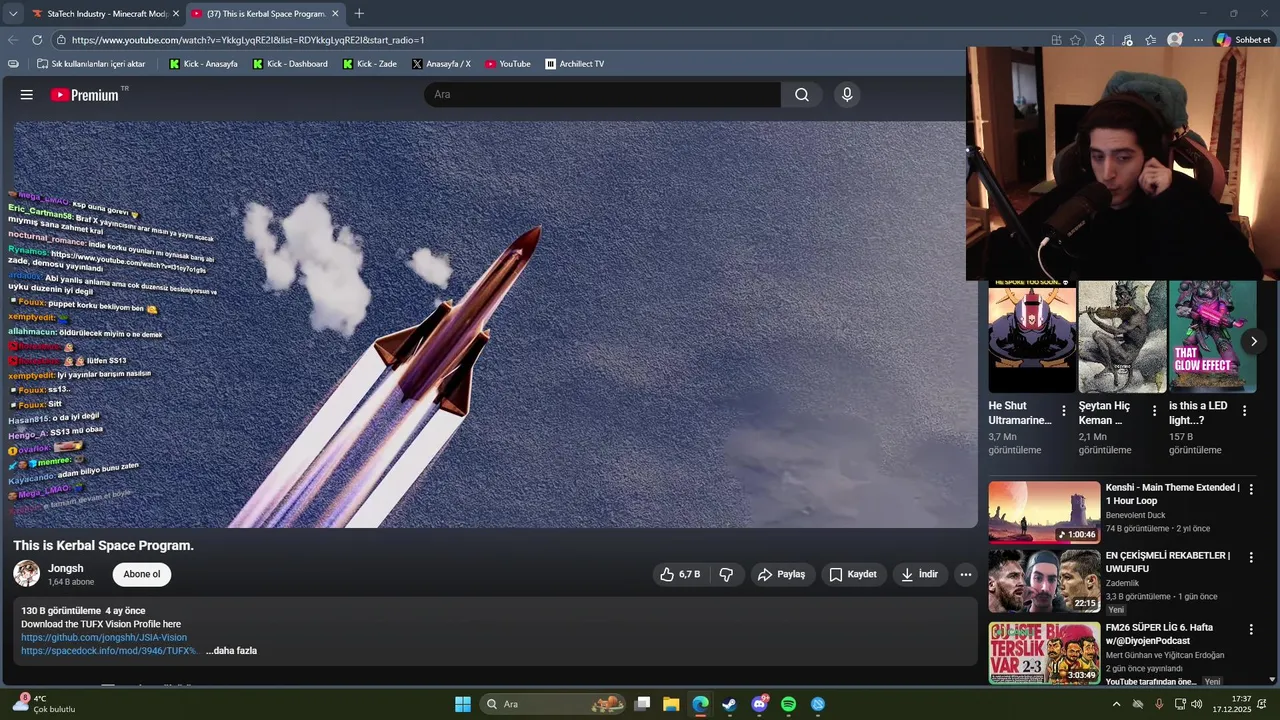Image resolution: width=1280 pixels, height=720 pixels.
Task: Advance shorts shelf with right chevron arrow
Action: [1254, 341]
